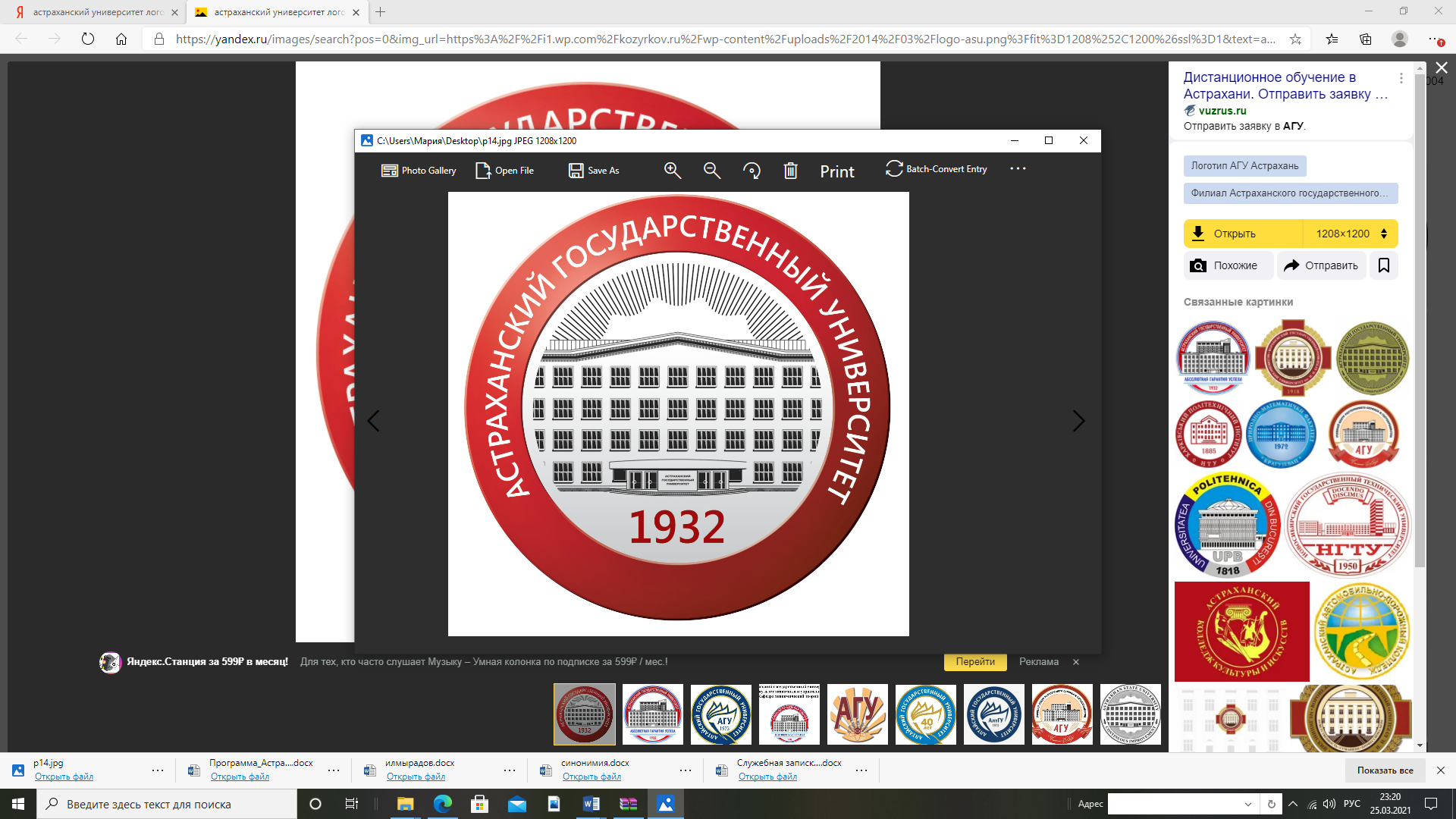Open Task View on taskbar
Image resolution: width=1456 pixels, height=819 pixels.
coord(352,804)
